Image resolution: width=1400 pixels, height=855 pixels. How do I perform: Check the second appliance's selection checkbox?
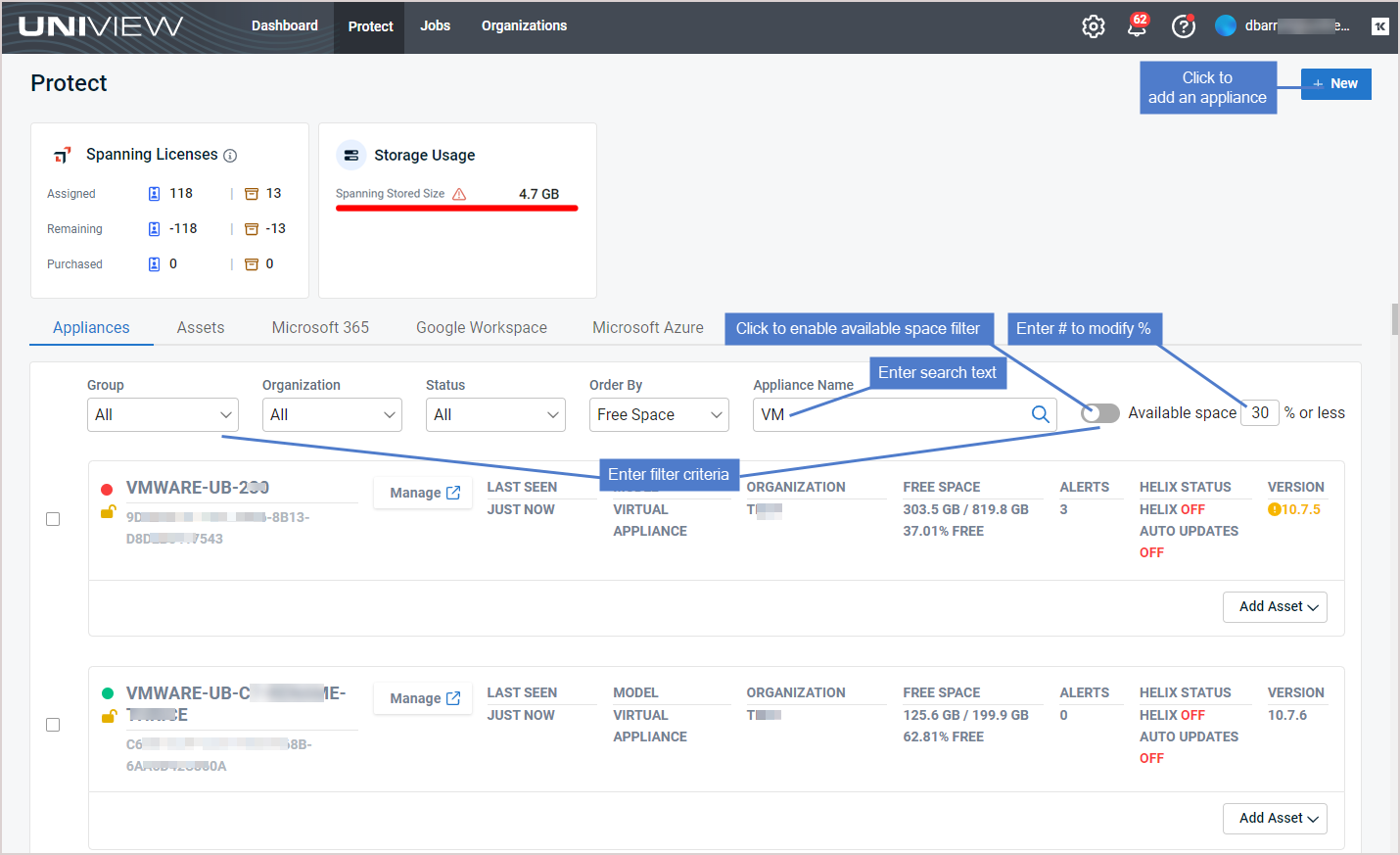click(52, 724)
